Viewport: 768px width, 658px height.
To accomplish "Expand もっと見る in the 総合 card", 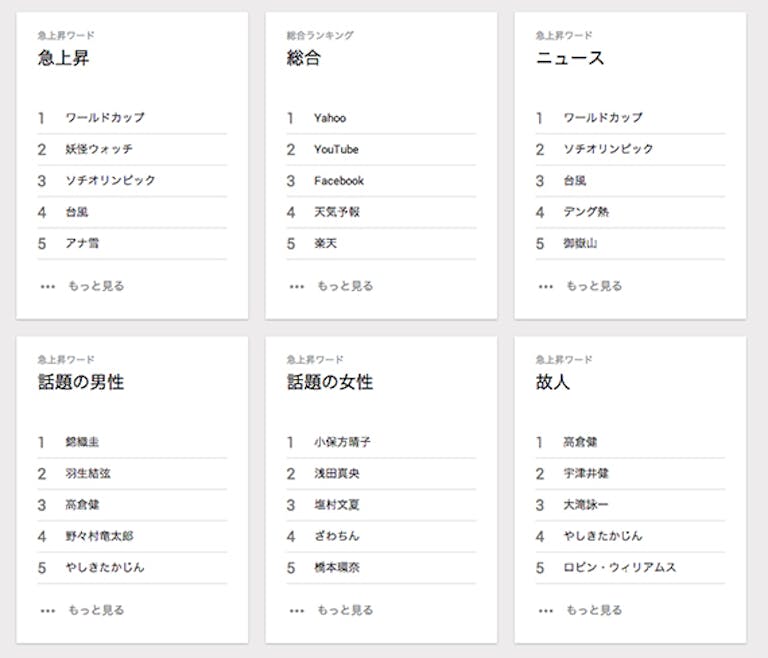I will click(345, 286).
